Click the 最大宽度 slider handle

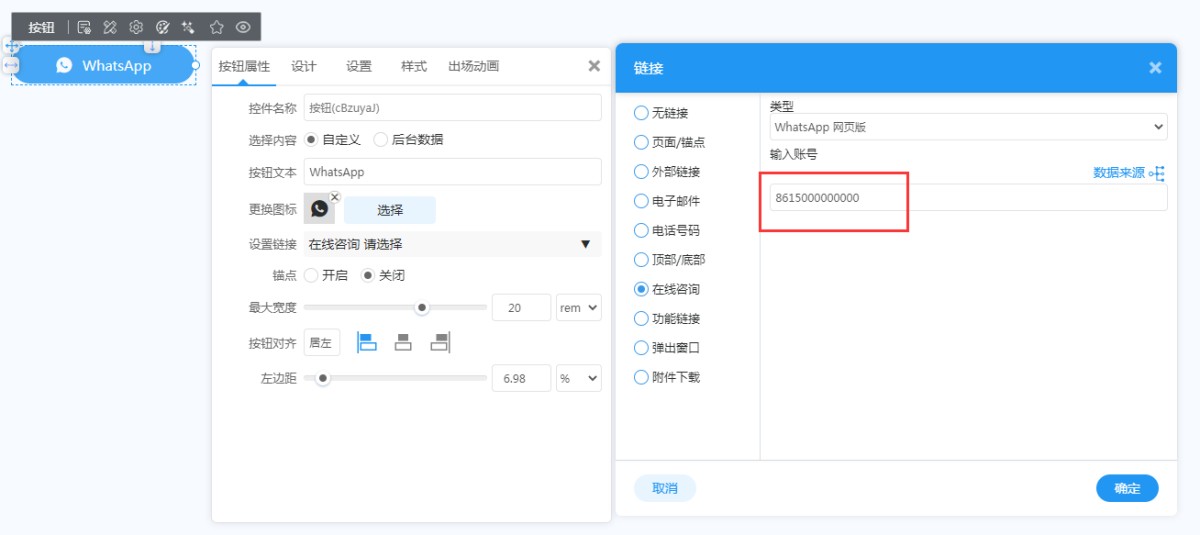click(422, 308)
